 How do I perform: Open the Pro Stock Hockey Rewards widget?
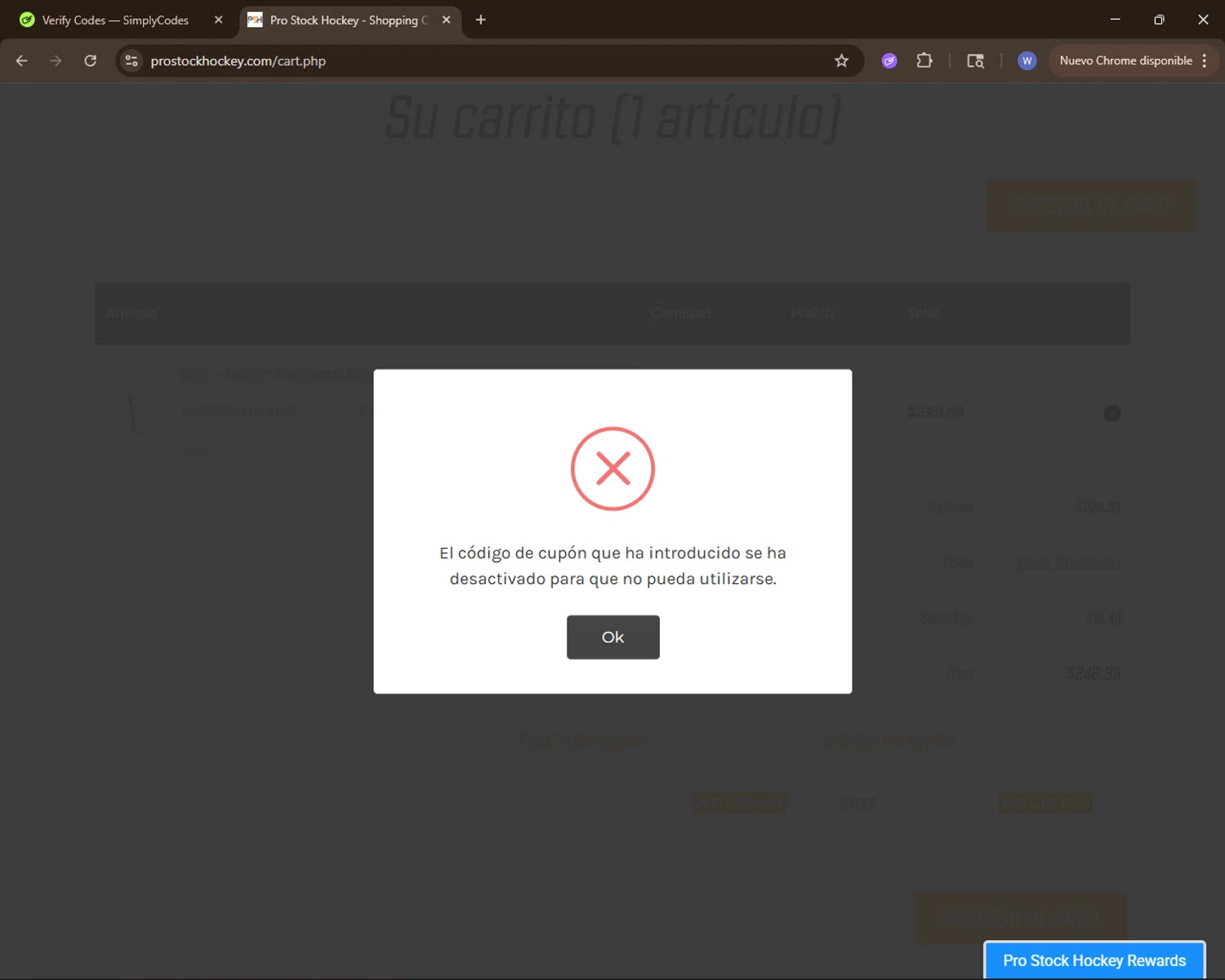(1094, 960)
